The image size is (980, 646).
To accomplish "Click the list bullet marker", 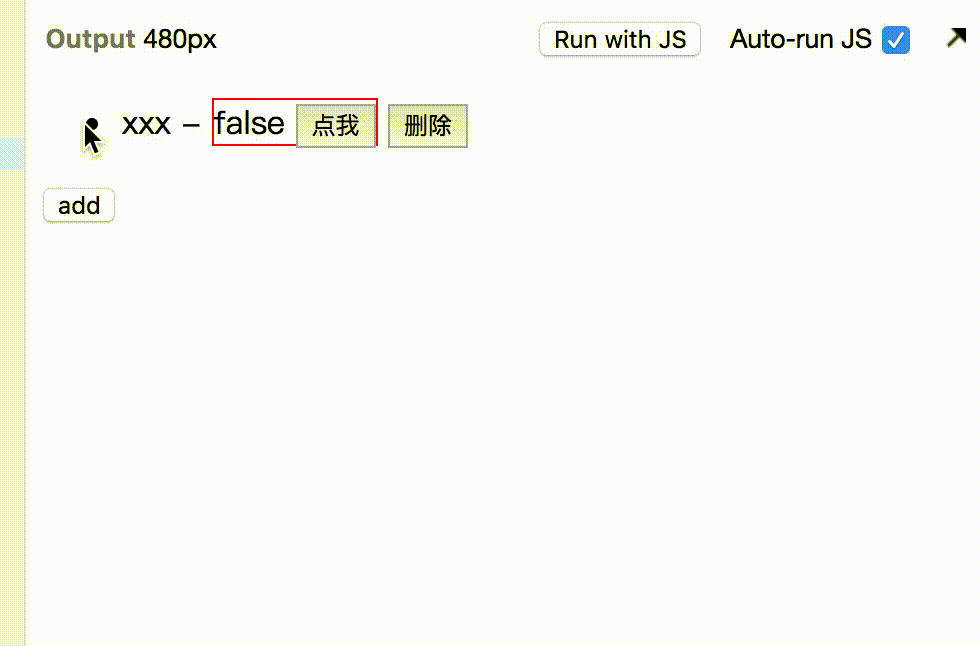I will [92, 124].
